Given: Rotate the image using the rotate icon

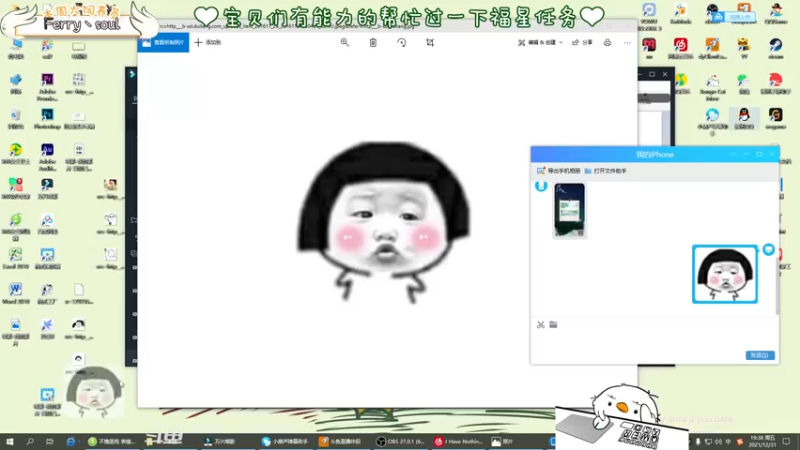Looking at the screenshot, I should 402,42.
